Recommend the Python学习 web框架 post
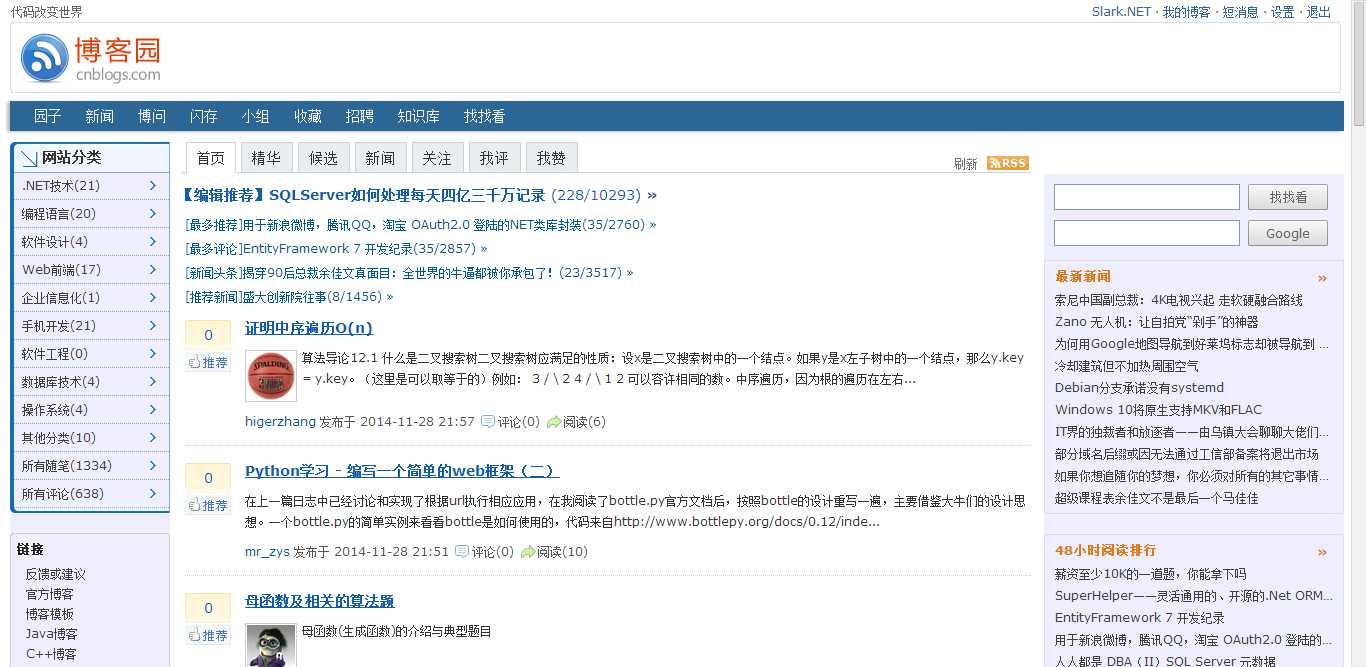 click(x=209, y=505)
